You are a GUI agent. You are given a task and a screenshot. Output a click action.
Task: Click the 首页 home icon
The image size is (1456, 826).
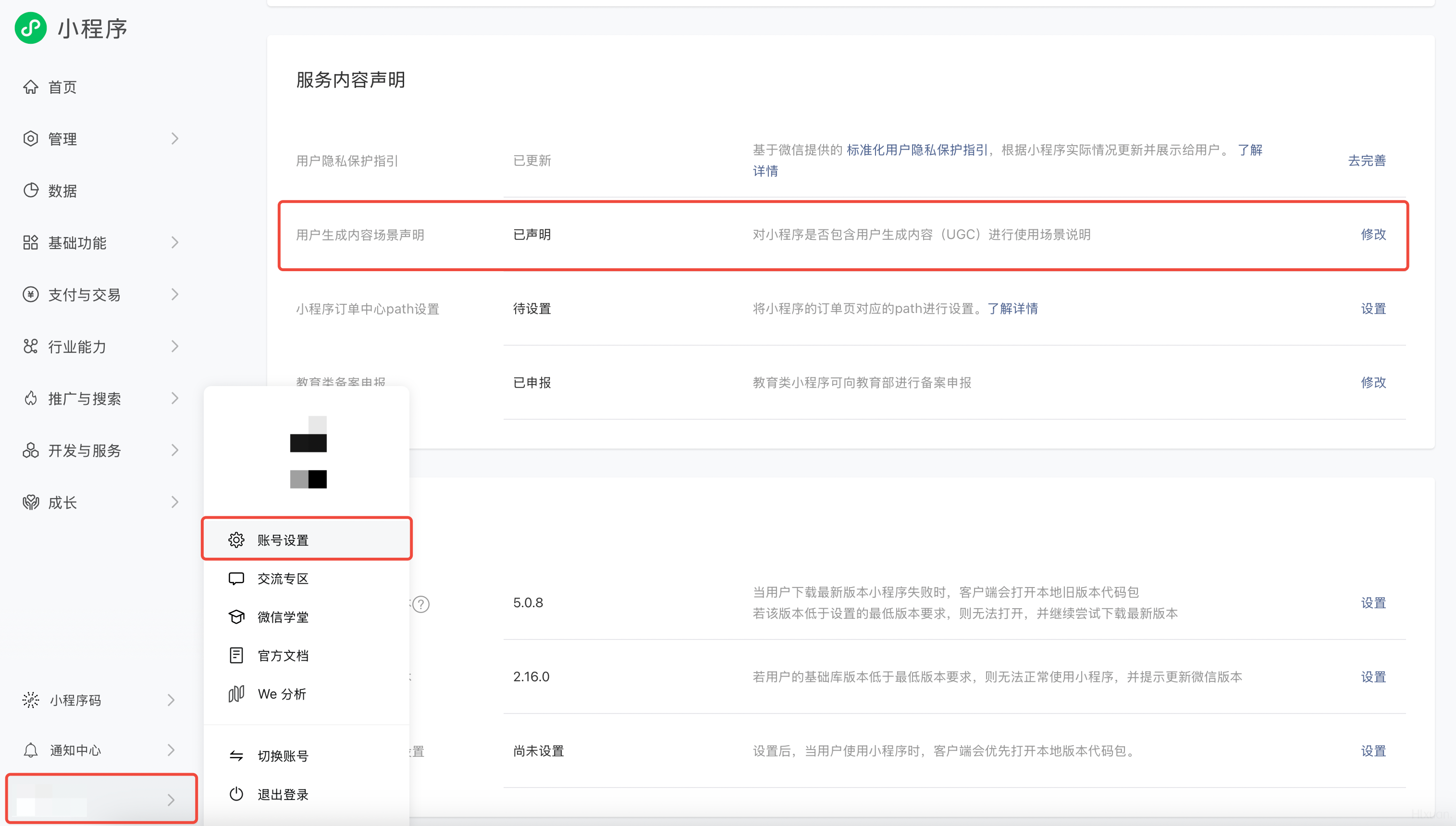(31, 87)
